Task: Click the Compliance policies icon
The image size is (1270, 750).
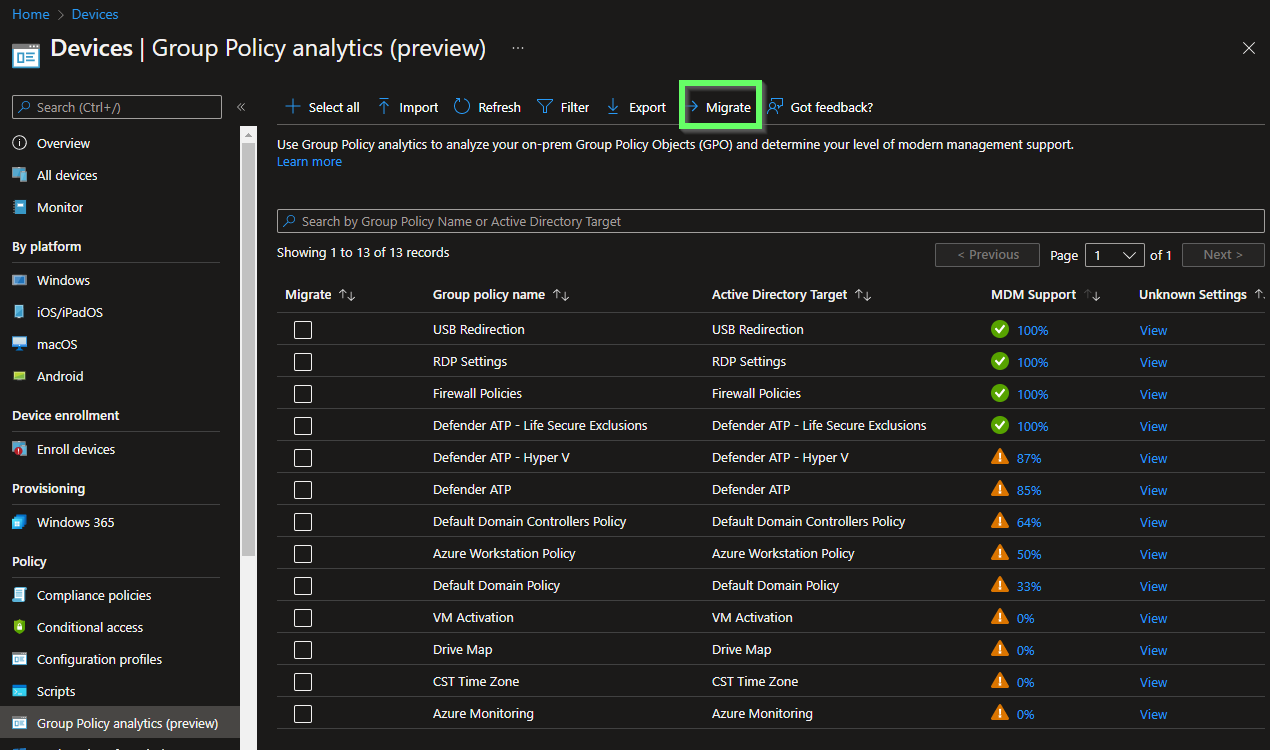Action: pyautogui.click(x=20, y=595)
